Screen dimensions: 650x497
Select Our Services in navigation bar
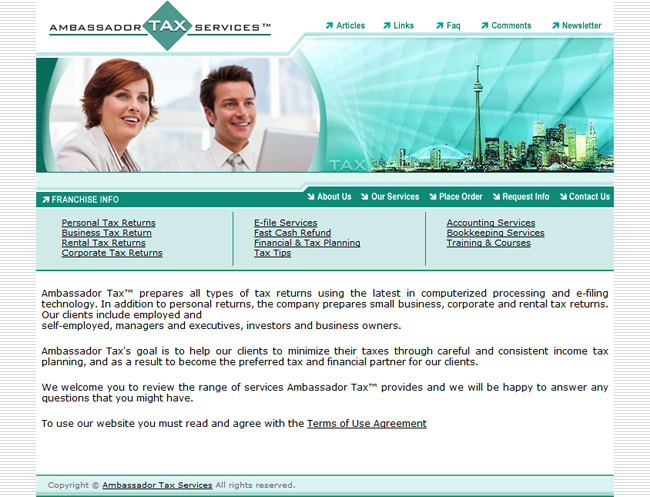[x=395, y=197]
